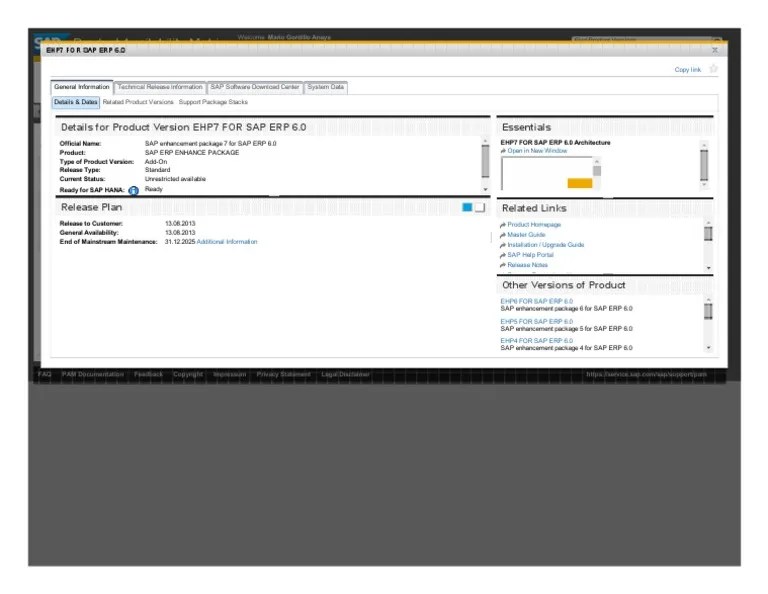Click the Related Links scrollbar thumb
The width and height of the screenshot is (768, 594).
tap(708, 234)
